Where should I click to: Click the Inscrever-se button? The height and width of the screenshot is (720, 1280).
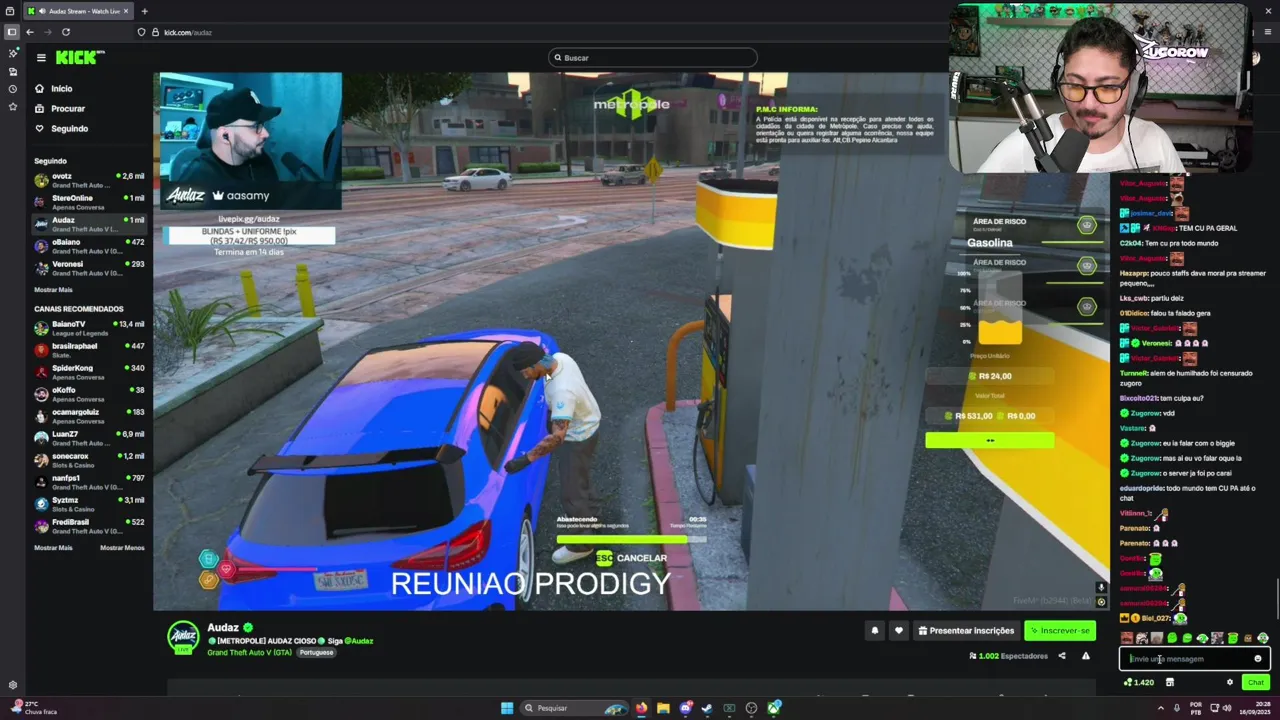(1059, 631)
